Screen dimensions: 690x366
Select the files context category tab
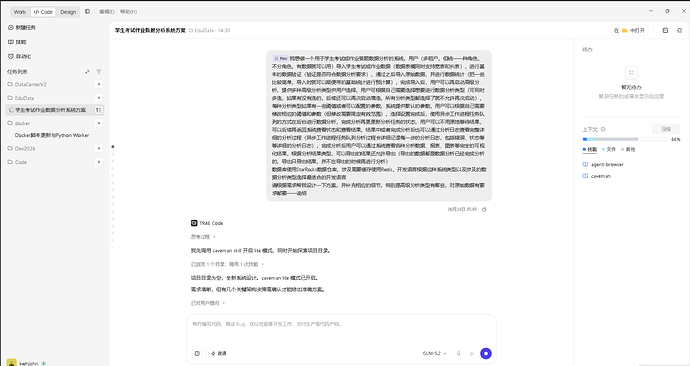coord(609,150)
